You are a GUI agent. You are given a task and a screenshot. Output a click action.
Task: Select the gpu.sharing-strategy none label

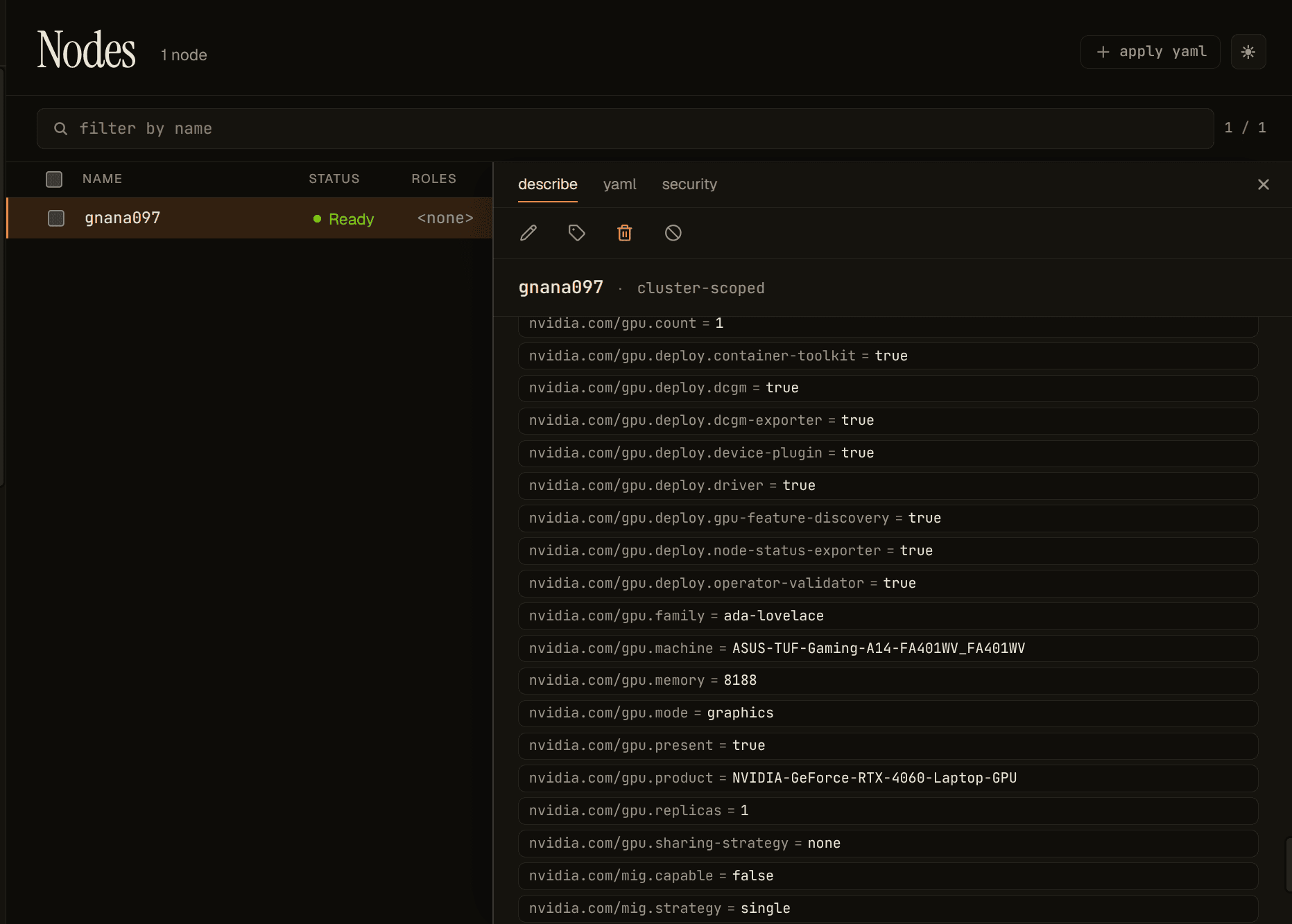point(888,844)
